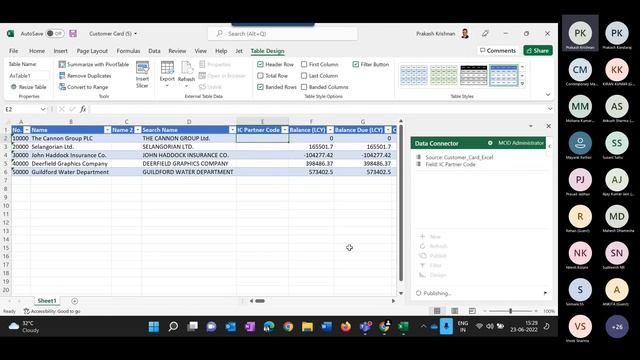
Task: Open taskbar Search magnifier icon
Action: [x=173, y=327]
